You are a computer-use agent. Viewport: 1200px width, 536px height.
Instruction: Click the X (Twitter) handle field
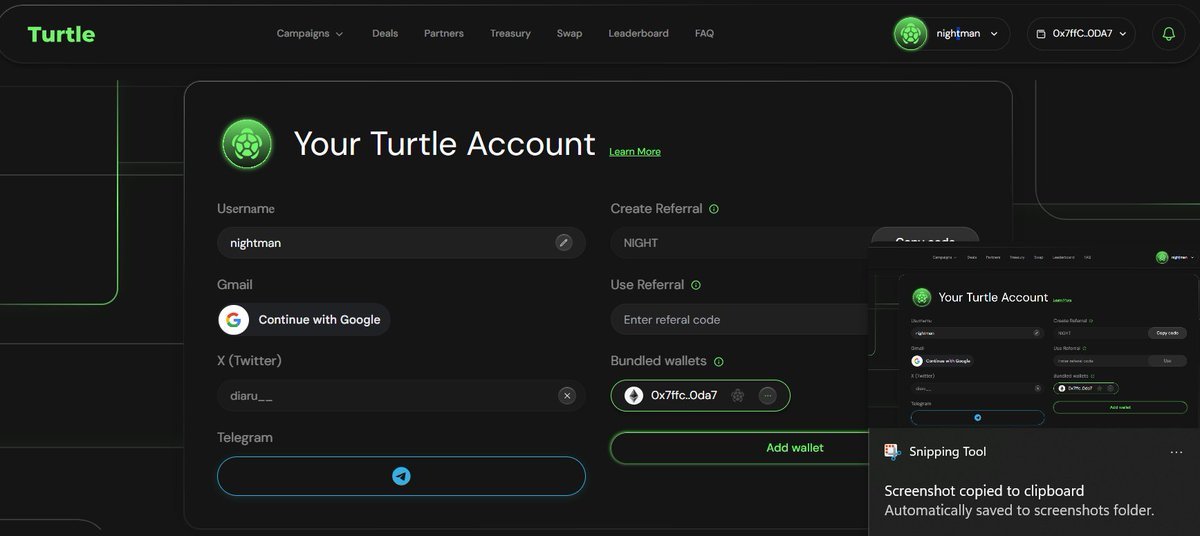click(x=401, y=396)
